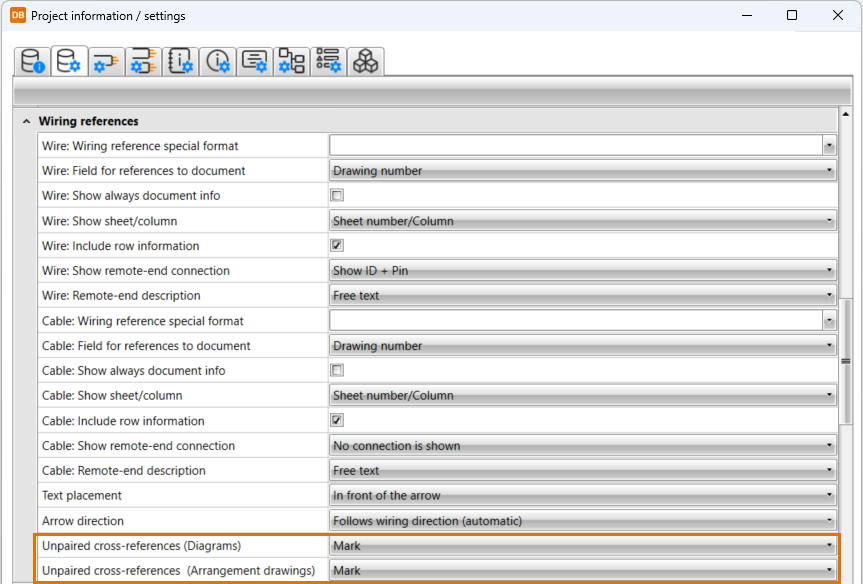Open the database info tab icon

(x=33, y=62)
